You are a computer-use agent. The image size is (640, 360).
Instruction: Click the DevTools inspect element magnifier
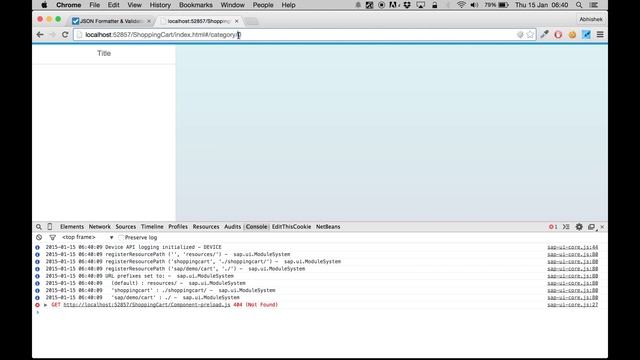pos(39,227)
